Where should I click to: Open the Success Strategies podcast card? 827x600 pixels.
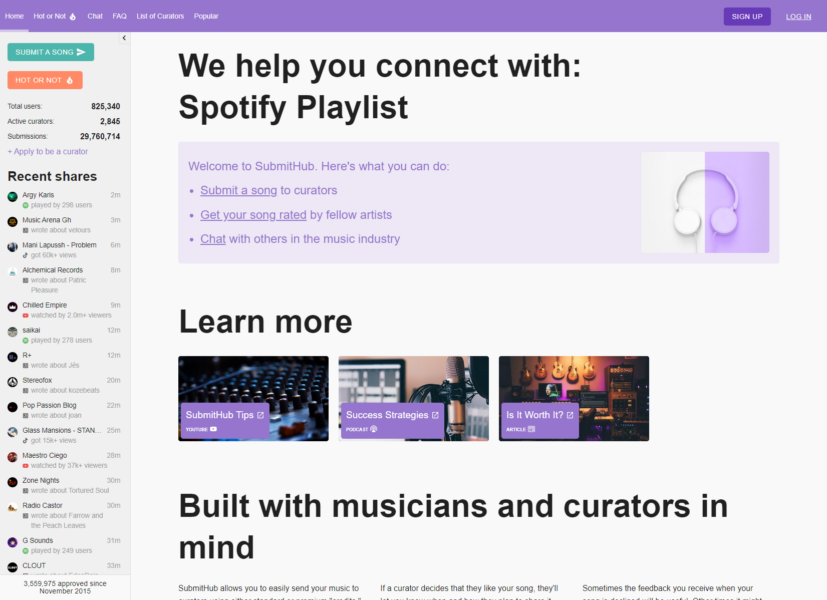point(413,398)
